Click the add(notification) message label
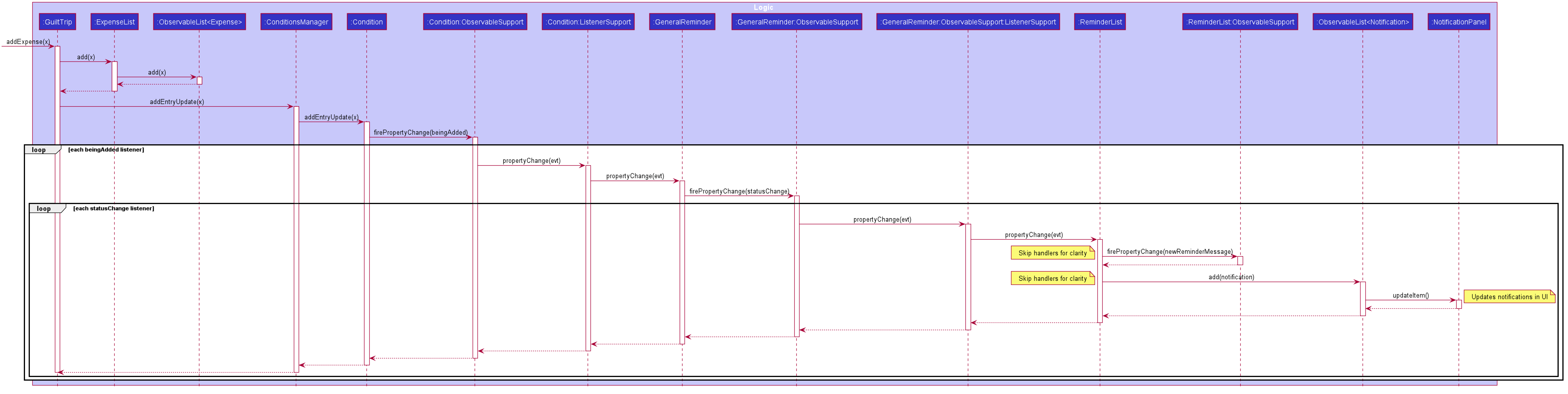 [1231, 277]
